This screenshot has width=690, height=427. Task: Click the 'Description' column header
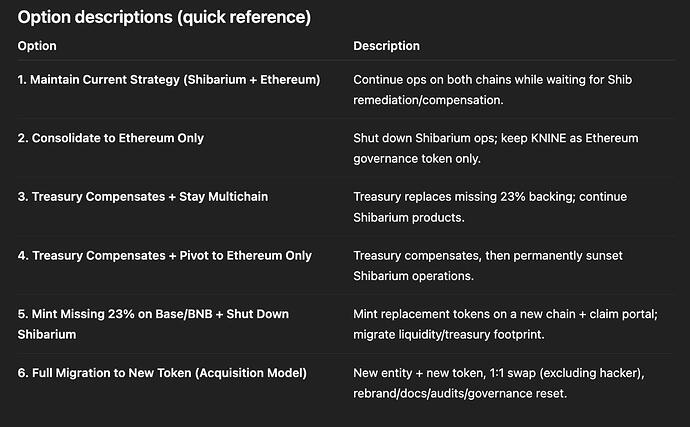pyautogui.click(x=386, y=46)
